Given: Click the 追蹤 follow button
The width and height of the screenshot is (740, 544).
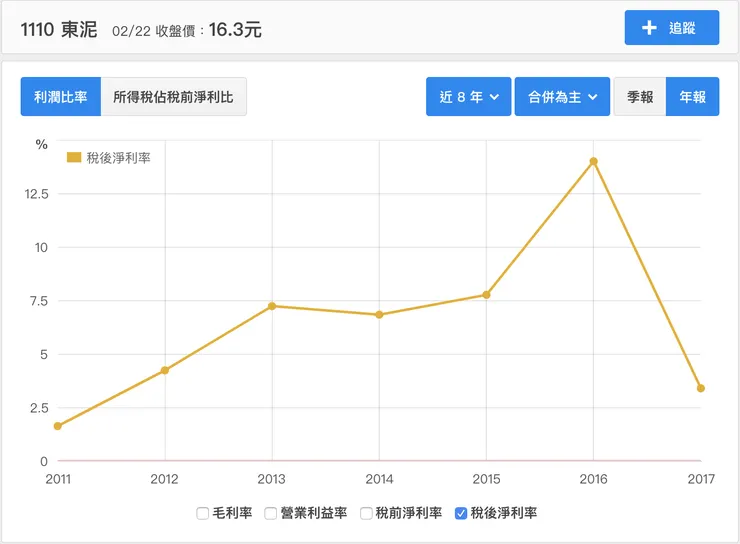Looking at the screenshot, I should 672,27.
